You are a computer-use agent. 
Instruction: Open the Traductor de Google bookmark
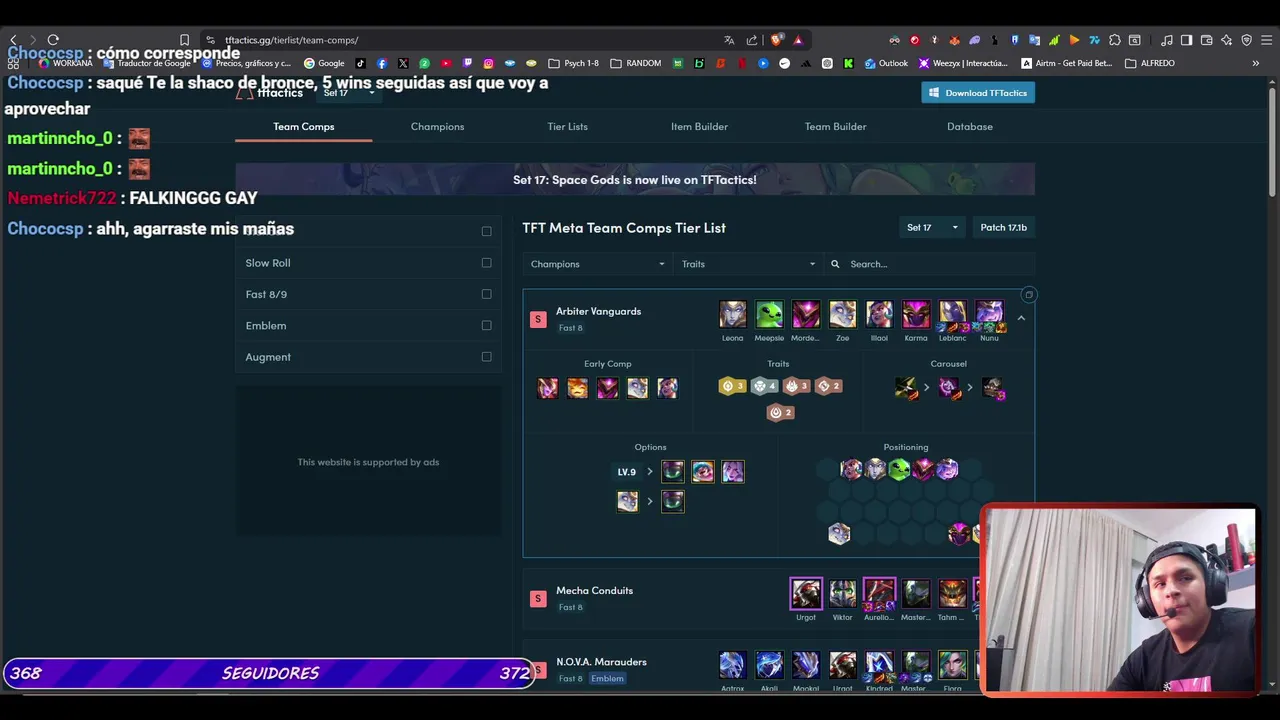(x=147, y=63)
